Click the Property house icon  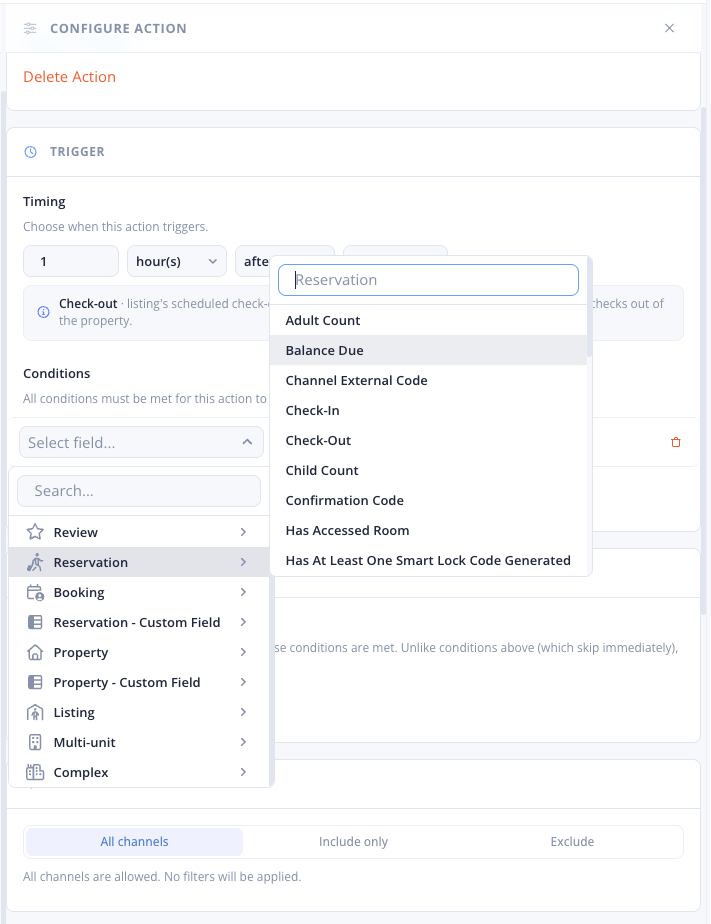[x=35, y=652]
